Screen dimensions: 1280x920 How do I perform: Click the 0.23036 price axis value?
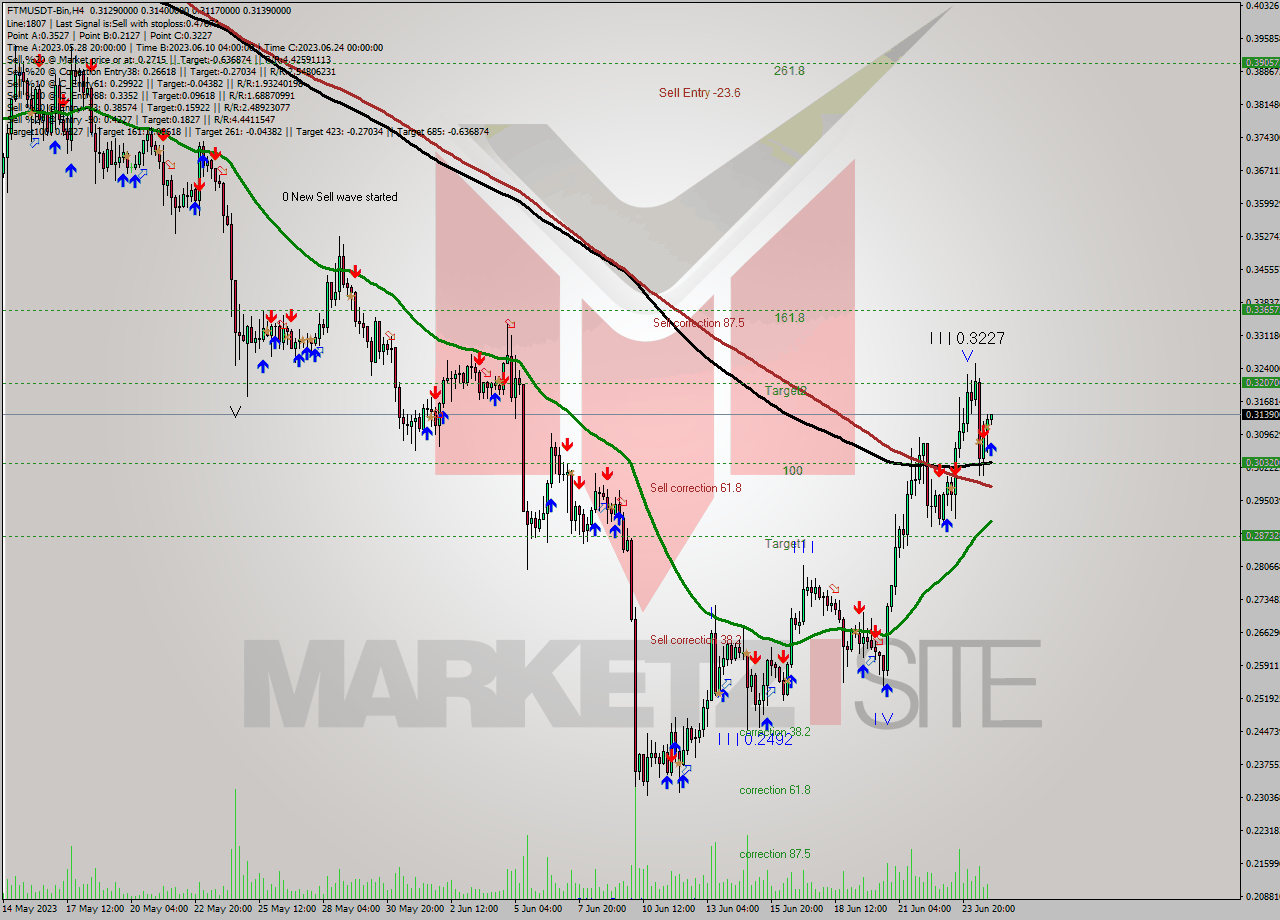(x=1262, y=798)
